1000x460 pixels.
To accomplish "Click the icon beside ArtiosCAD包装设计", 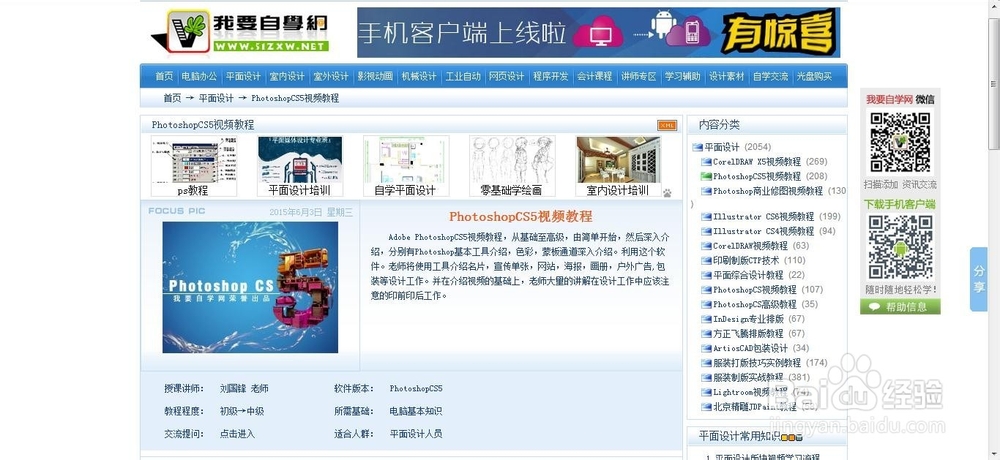I will click(x=706, y=349).
